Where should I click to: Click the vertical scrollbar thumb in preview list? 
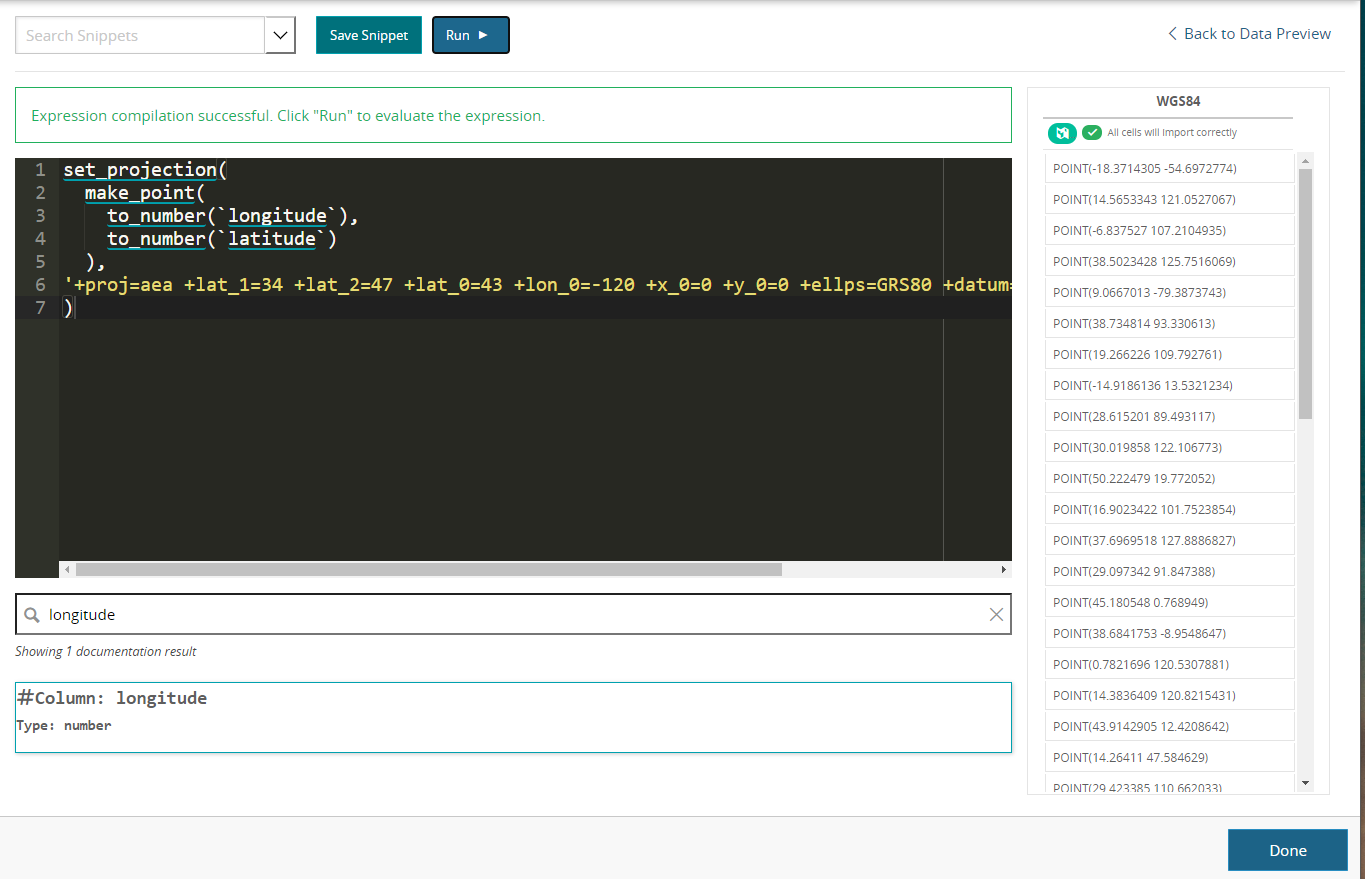1305,294
